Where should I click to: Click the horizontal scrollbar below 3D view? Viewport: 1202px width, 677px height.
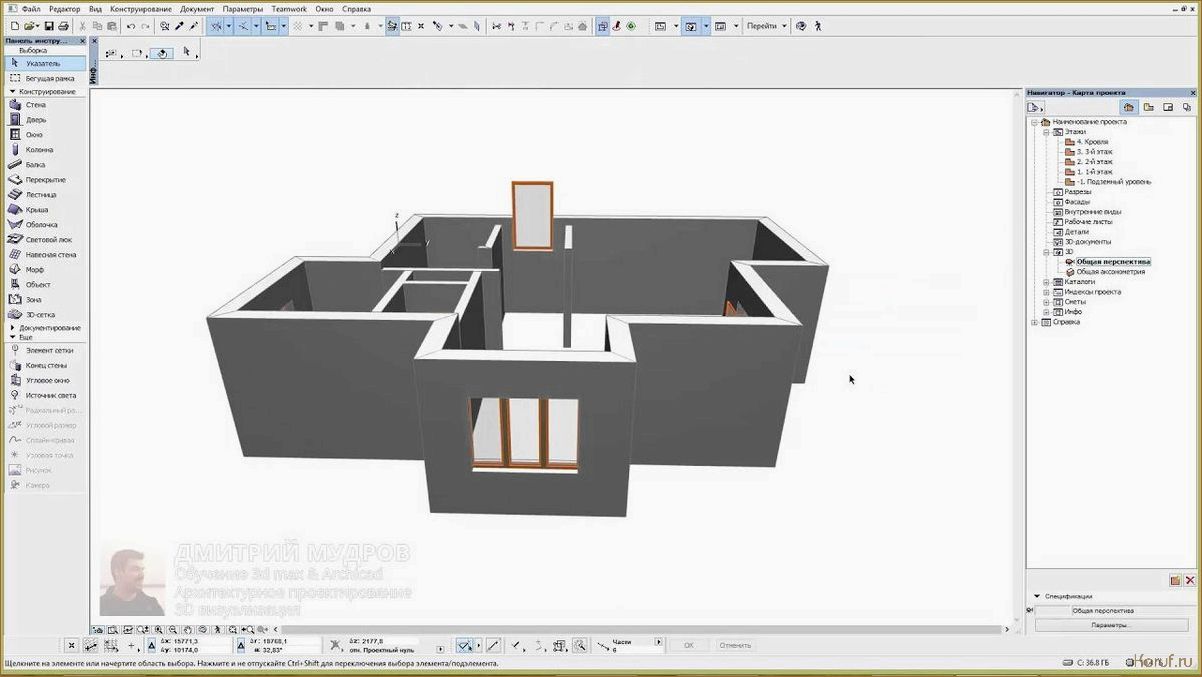tap(640, 630)
